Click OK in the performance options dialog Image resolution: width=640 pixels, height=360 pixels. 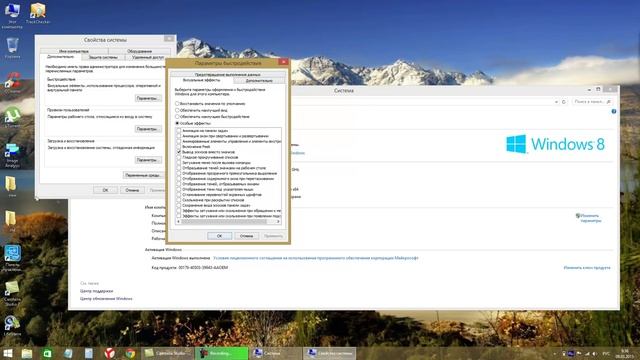(220, 236)
